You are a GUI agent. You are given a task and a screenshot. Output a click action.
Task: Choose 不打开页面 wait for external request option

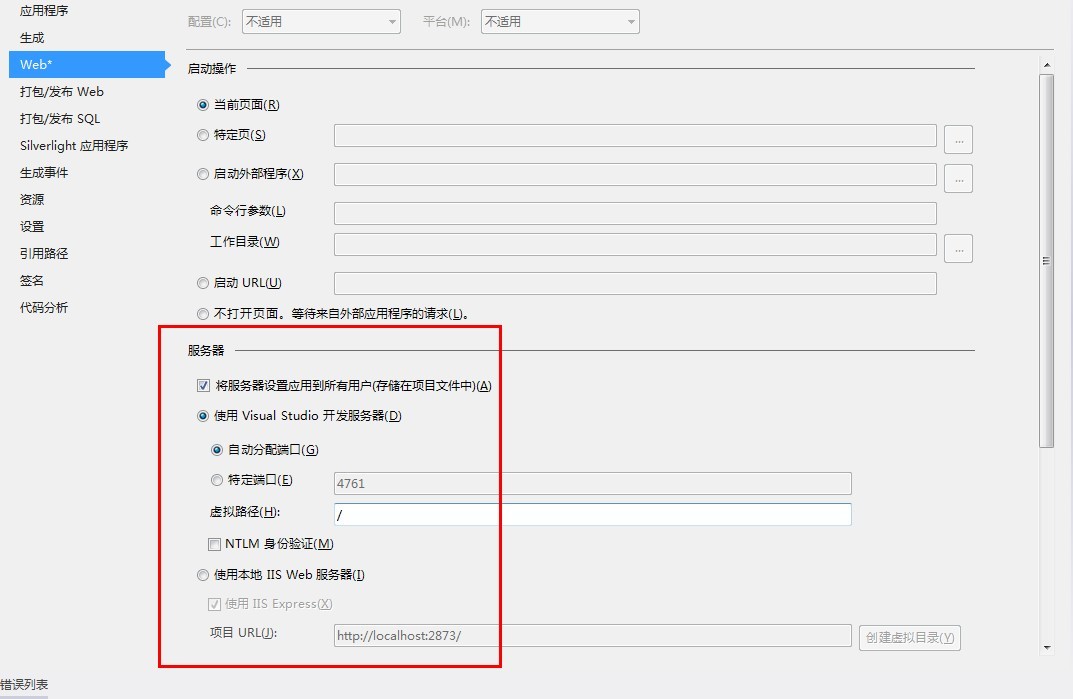pyautogui.click(x=203, y=314)
